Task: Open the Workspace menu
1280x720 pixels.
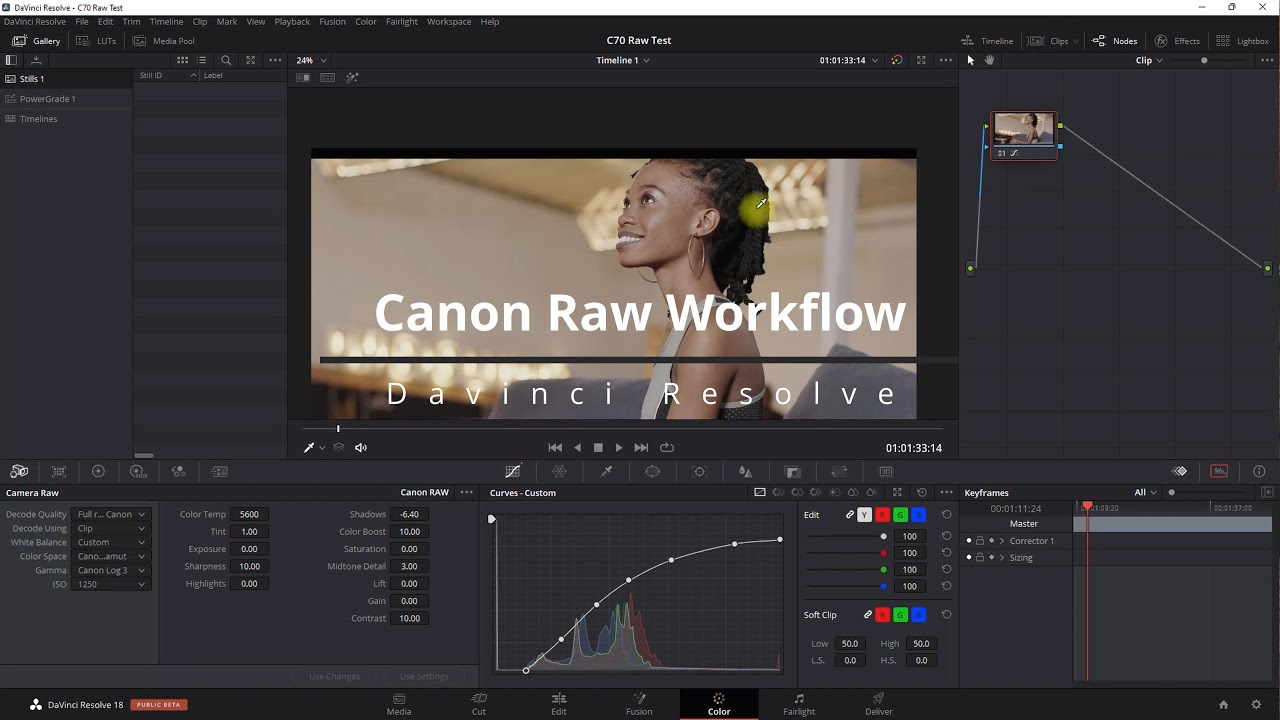Action: [449, 21]
